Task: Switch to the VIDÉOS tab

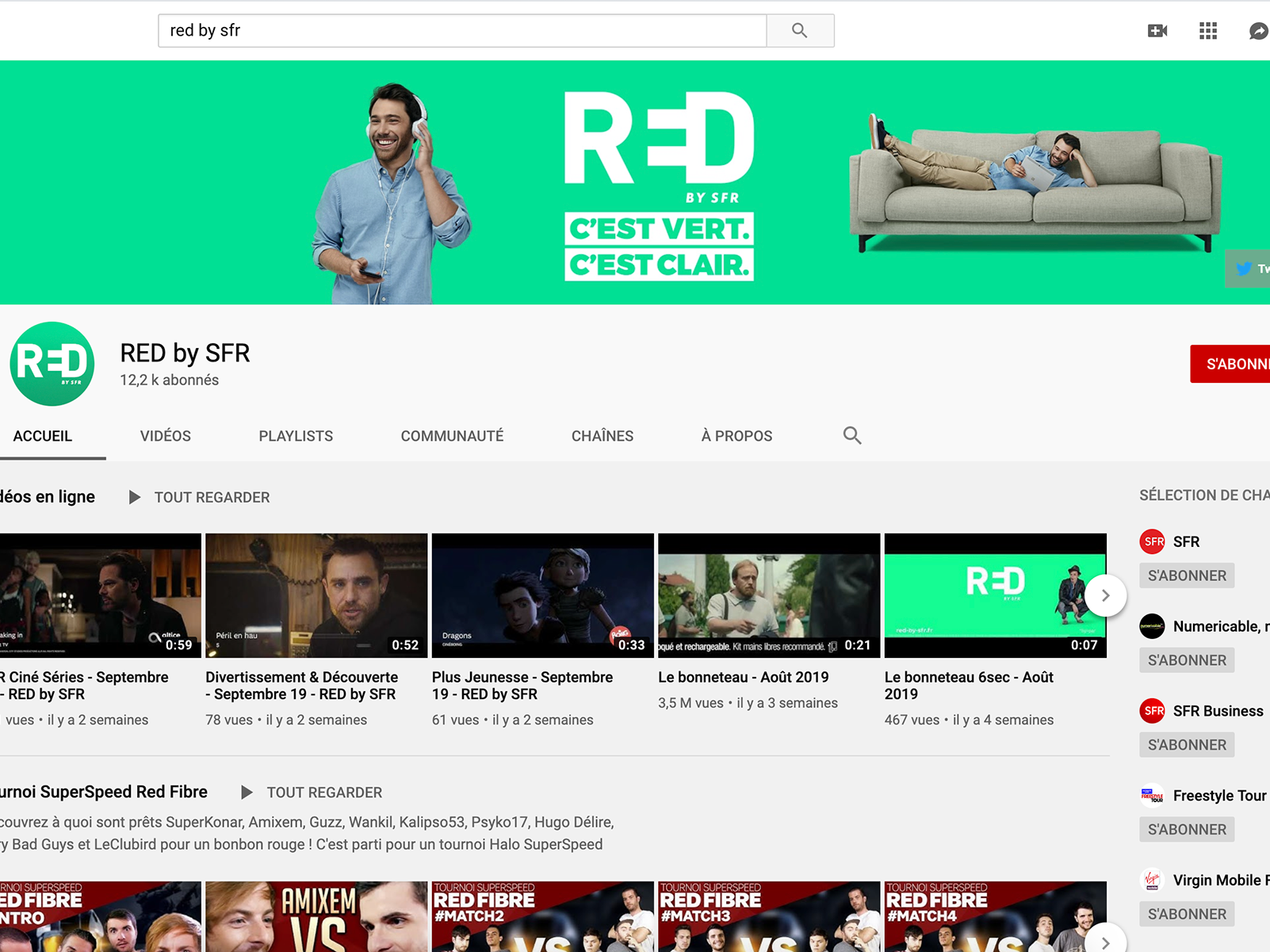Action: click(166, 436)
